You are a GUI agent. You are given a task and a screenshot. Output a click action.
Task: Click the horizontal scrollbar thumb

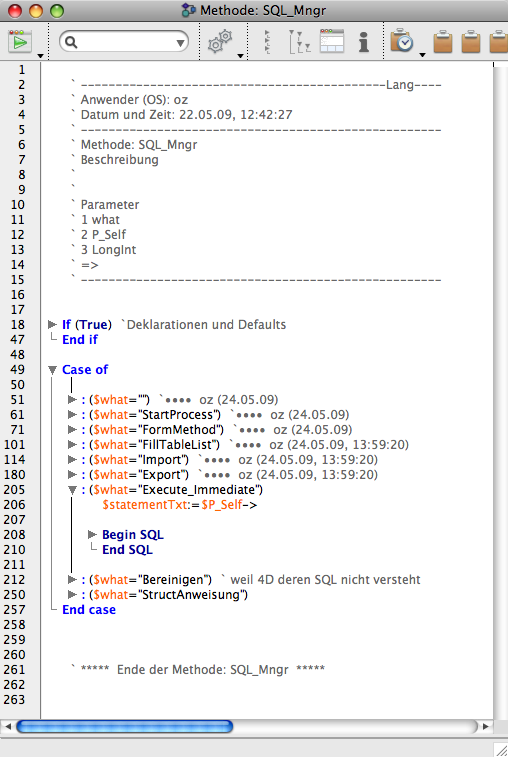[125, 727]
